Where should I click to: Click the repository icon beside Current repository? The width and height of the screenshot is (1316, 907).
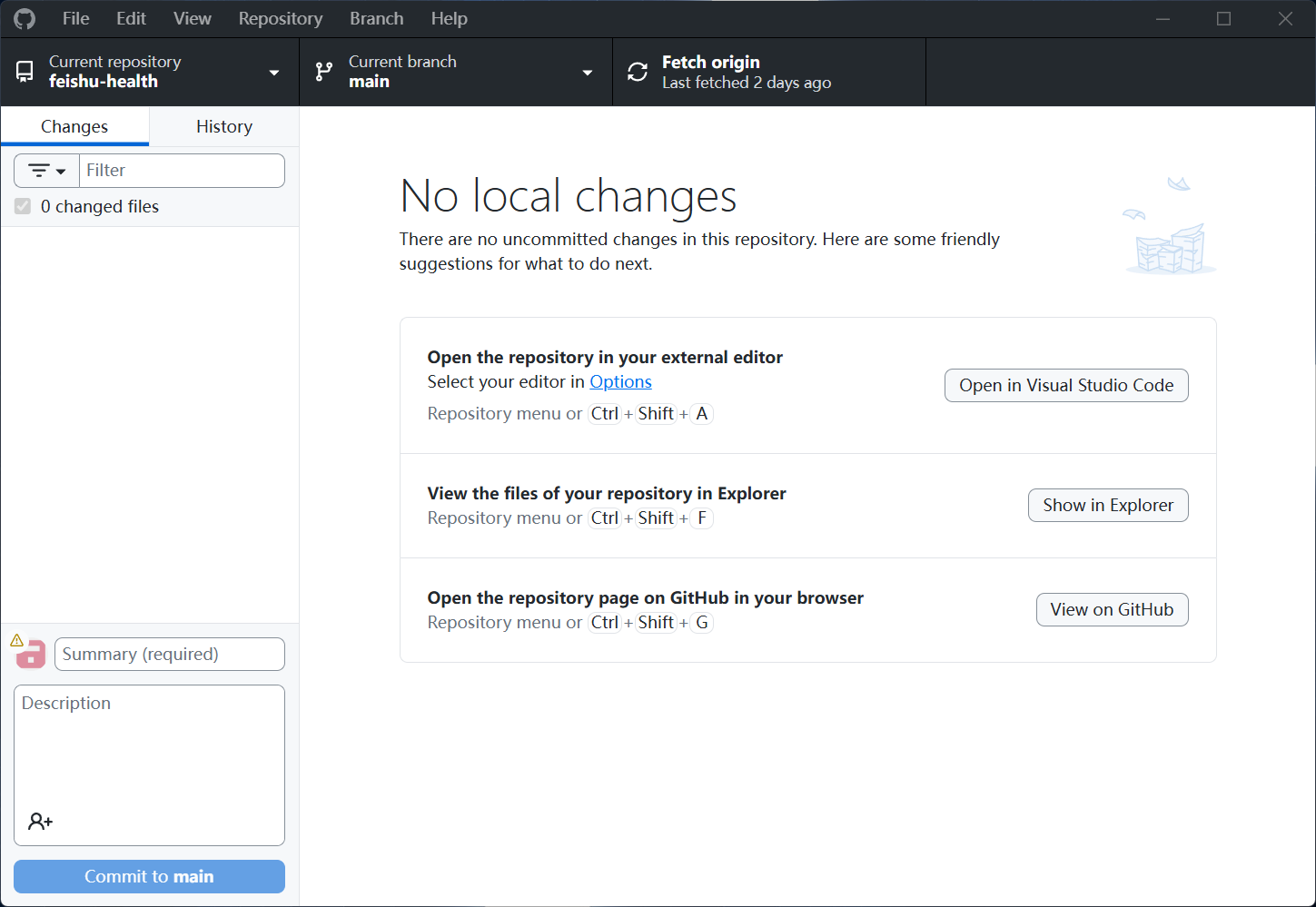tap(25, 72)
